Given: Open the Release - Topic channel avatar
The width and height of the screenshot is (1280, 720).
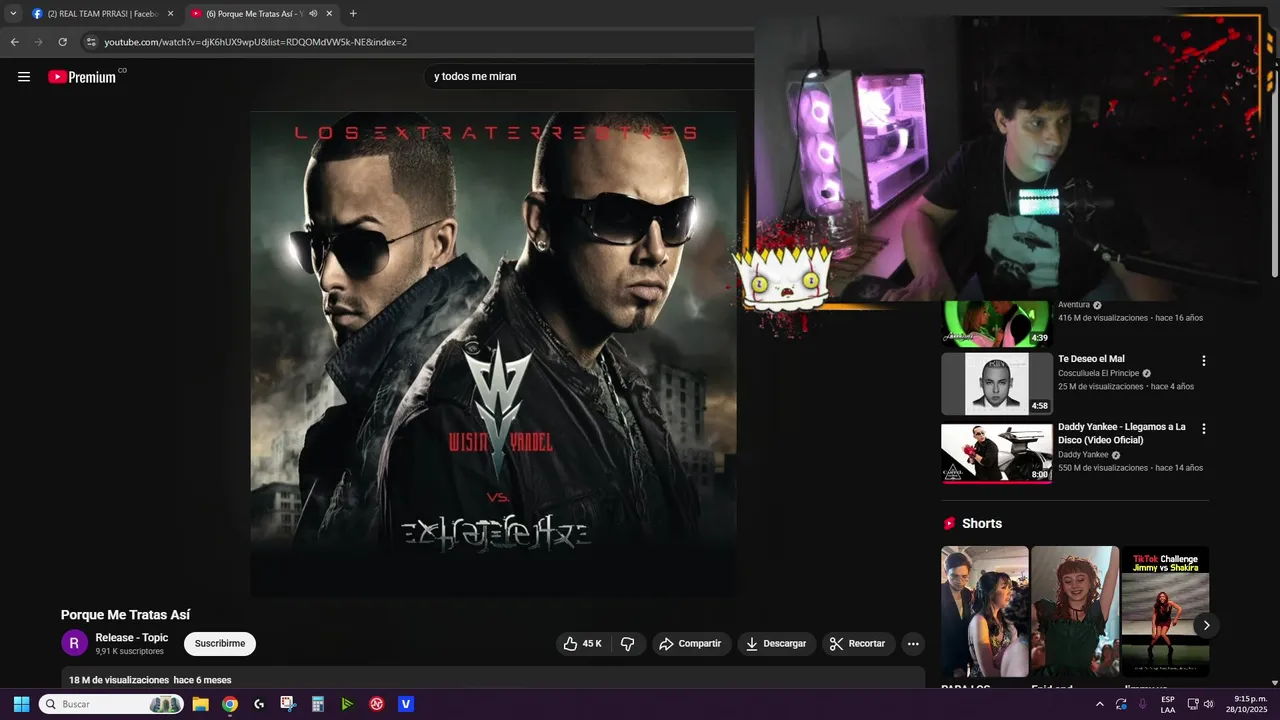Looking at the screenshot, I should click(74, 644).
